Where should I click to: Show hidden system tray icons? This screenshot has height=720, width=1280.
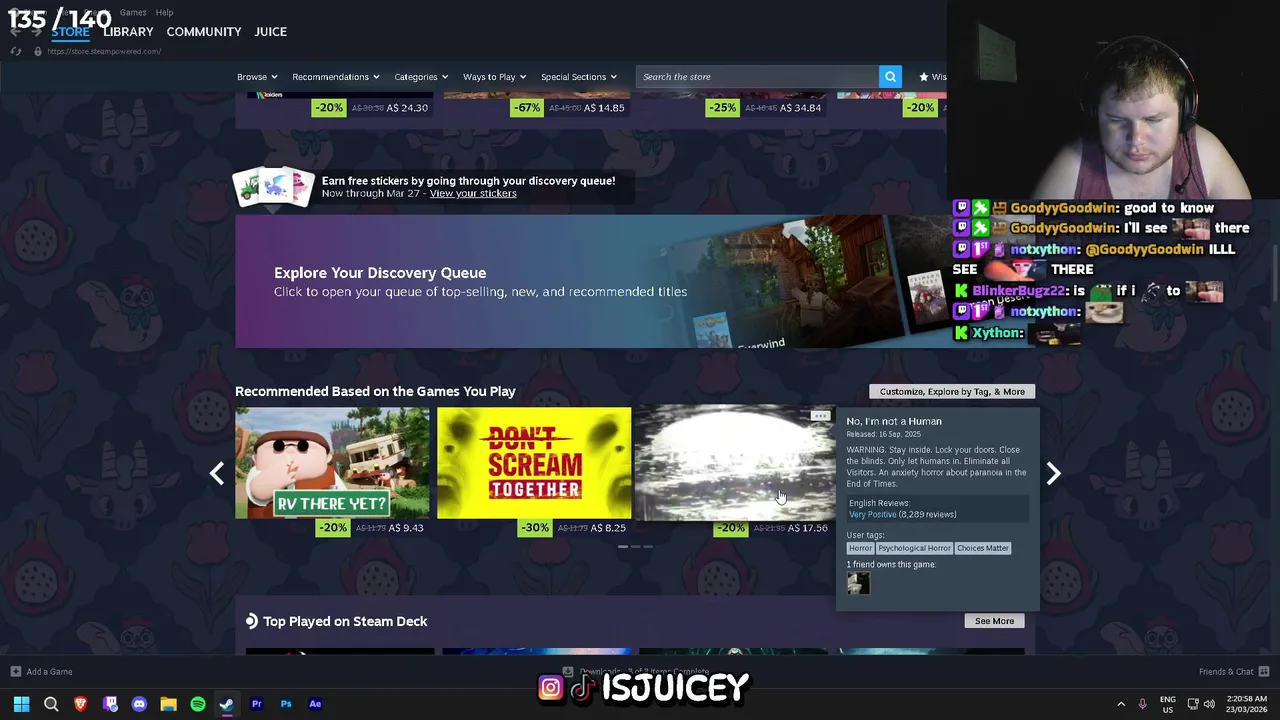coord(1121,704)
